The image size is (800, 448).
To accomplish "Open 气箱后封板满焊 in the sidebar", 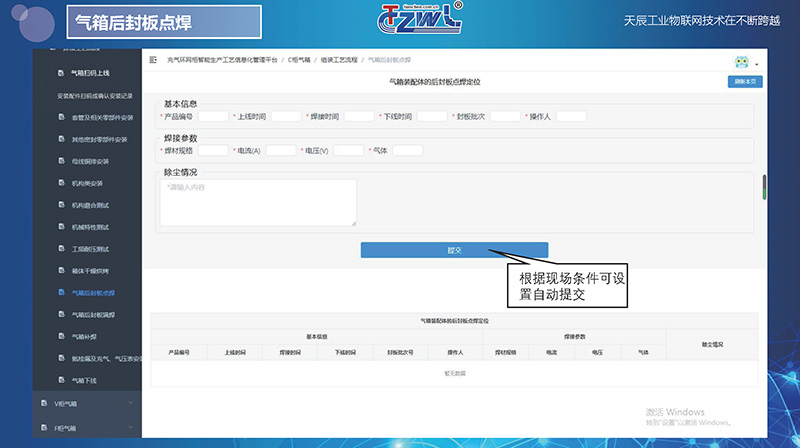I will [93, 315].
